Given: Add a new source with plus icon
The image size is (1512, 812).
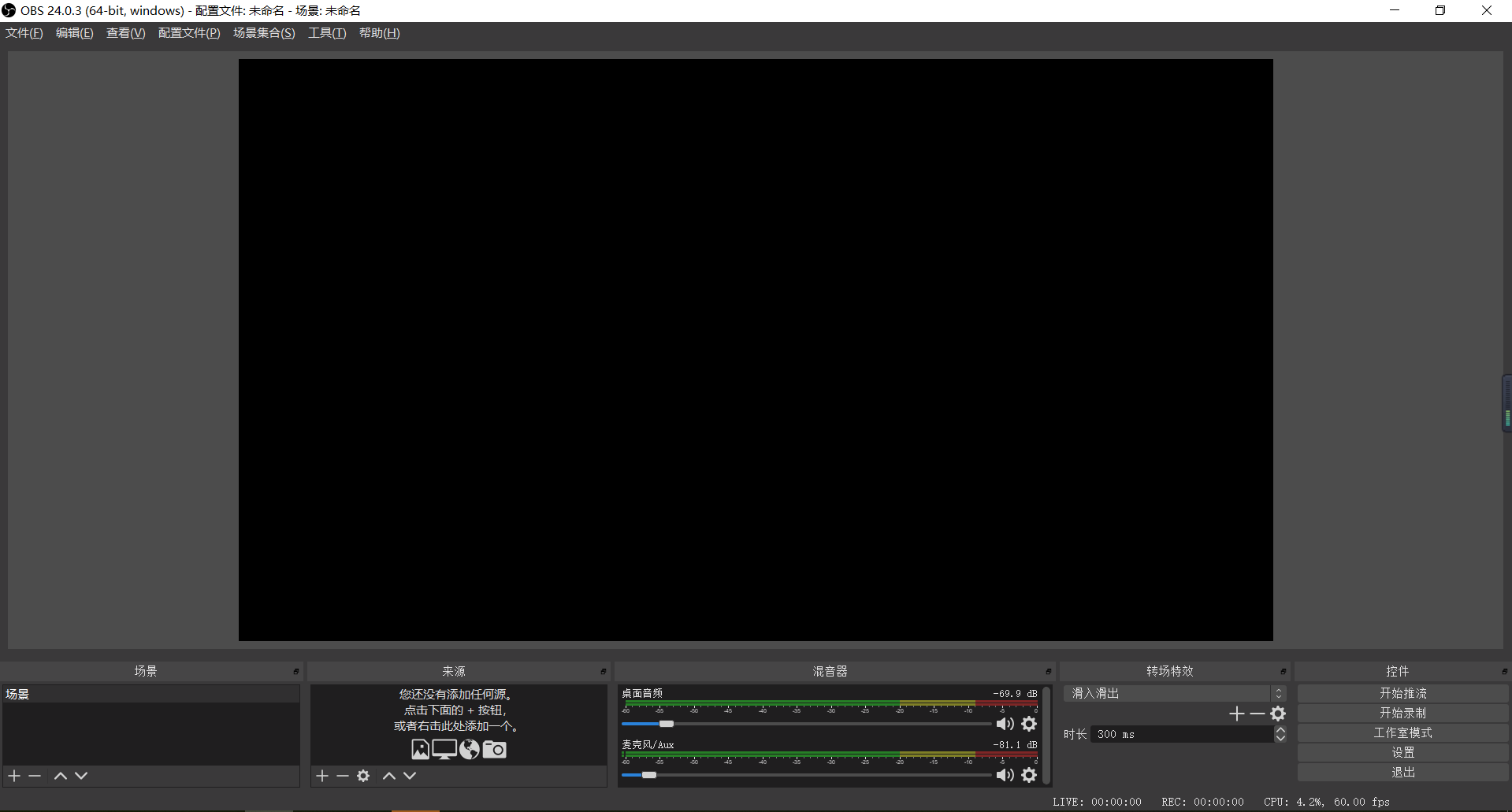Looking at the screenshot, I should pos(322,776).
